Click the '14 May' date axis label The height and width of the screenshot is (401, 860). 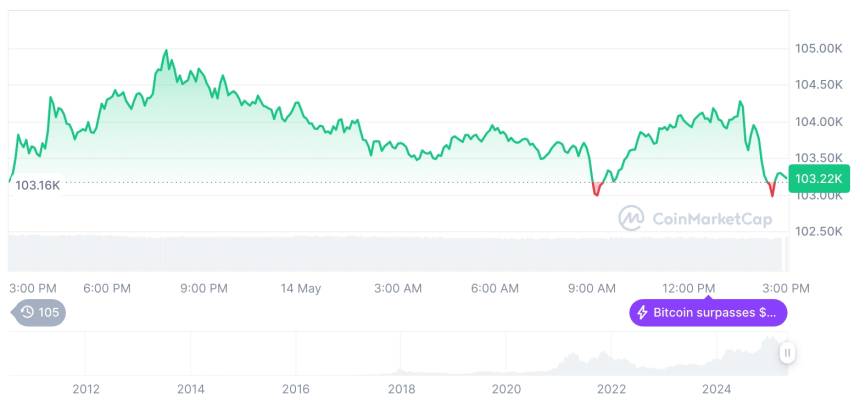click(x=300, y=288)
